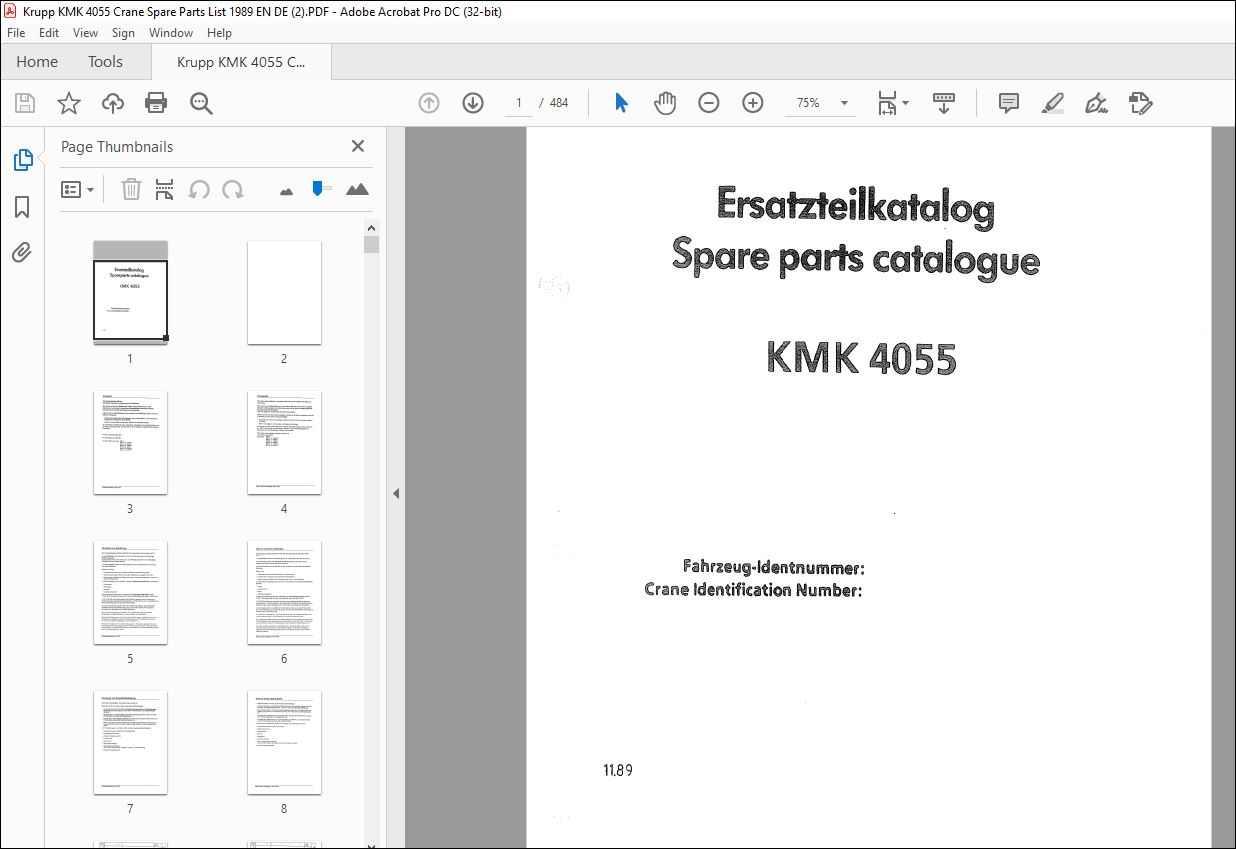Reduce thumbnail size with small mountain icon

click(x=286, y=190)
